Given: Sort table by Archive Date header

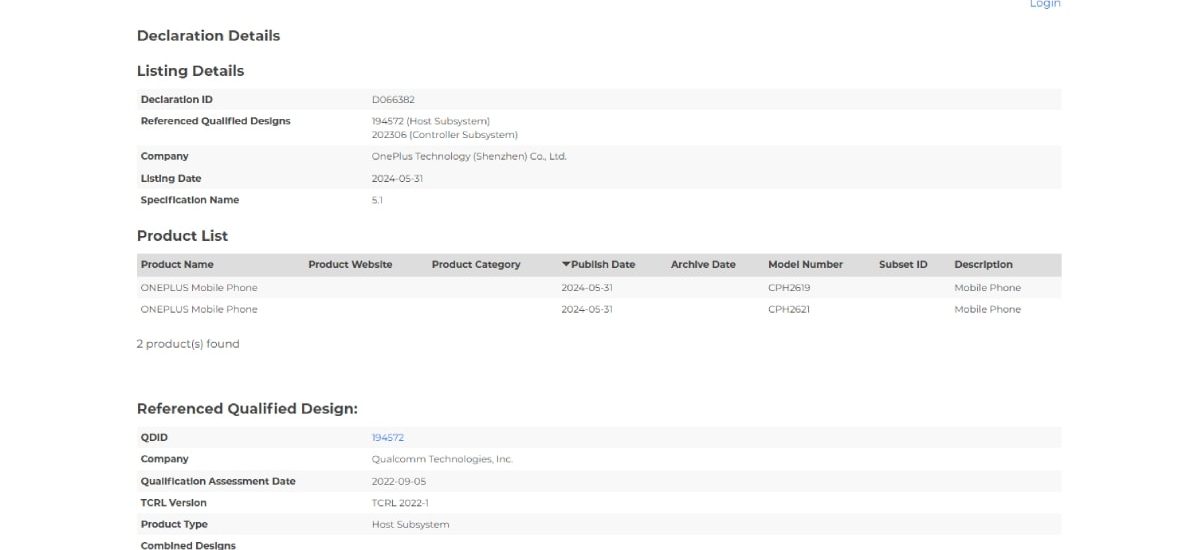Looking at the screenshot, I should click(703, 265).
